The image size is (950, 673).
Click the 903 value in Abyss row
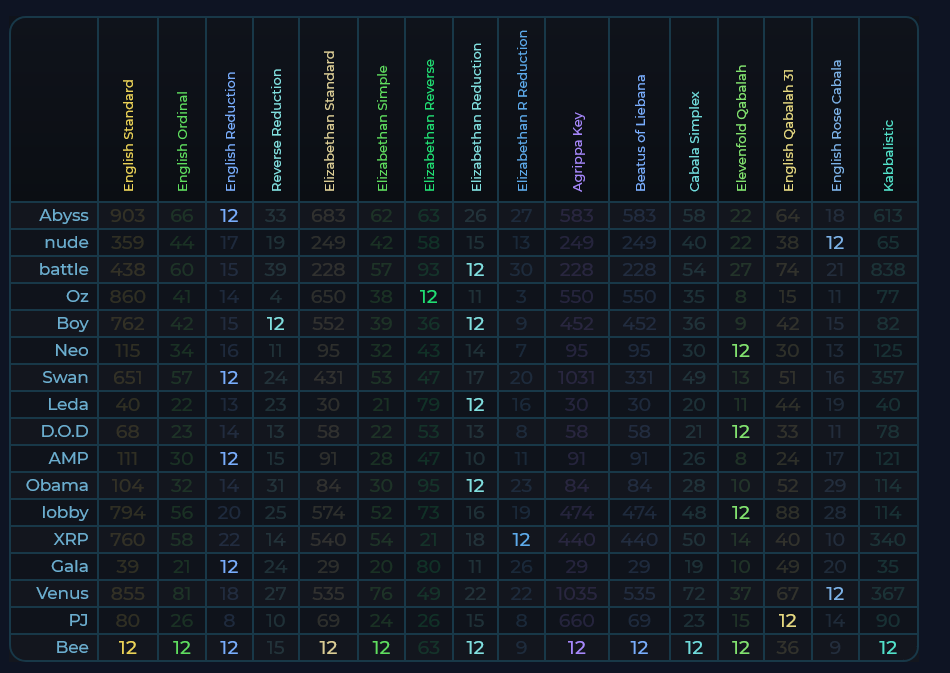pos(128,215)
